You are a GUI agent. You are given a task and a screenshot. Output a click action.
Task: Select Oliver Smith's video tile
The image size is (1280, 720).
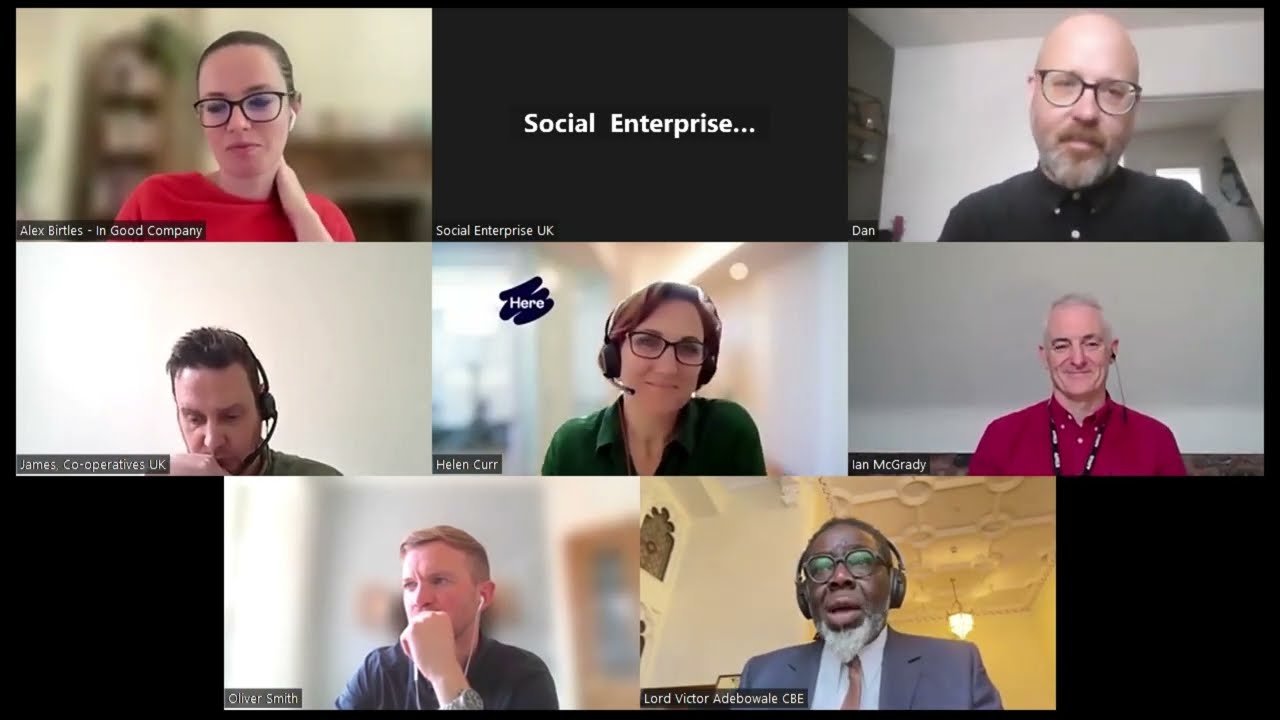click(432, 593)
